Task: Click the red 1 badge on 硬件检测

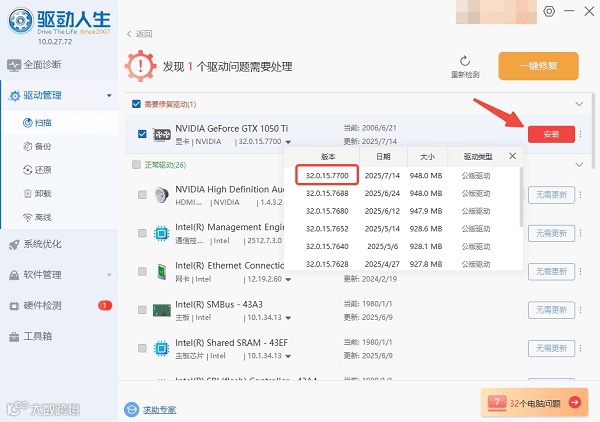Action: coord(105,305)
